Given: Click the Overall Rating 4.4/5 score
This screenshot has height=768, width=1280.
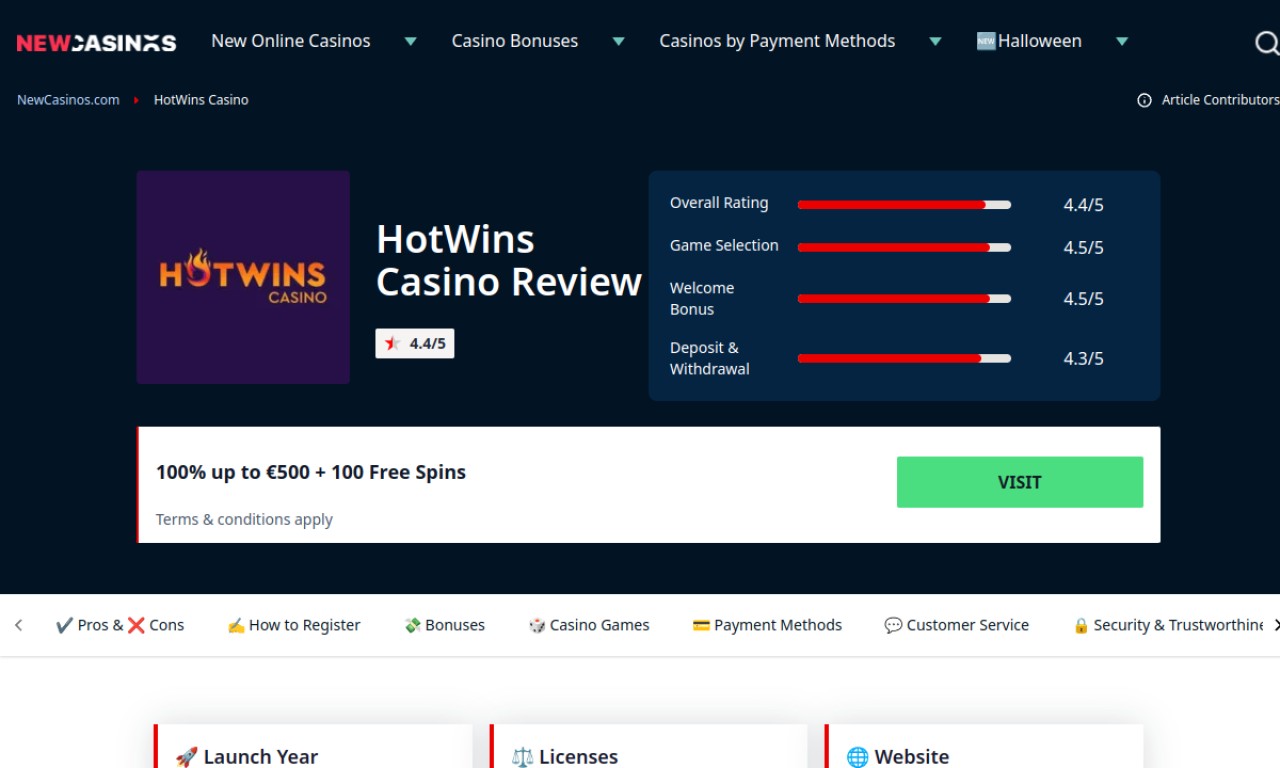Looking at the screenshot, I should pyautogui.click(x=1084, y=205).
